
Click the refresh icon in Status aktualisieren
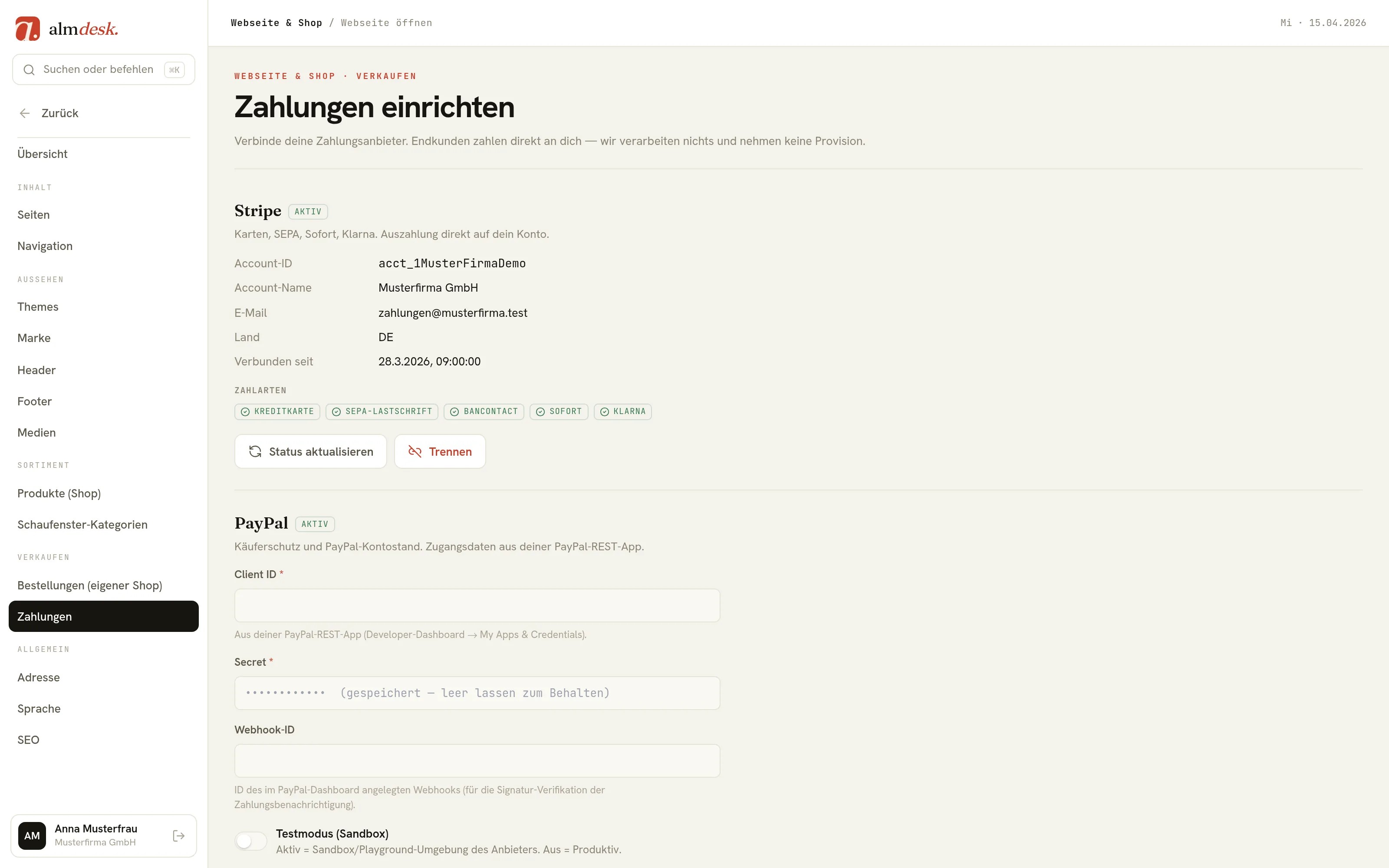point(255,452)
